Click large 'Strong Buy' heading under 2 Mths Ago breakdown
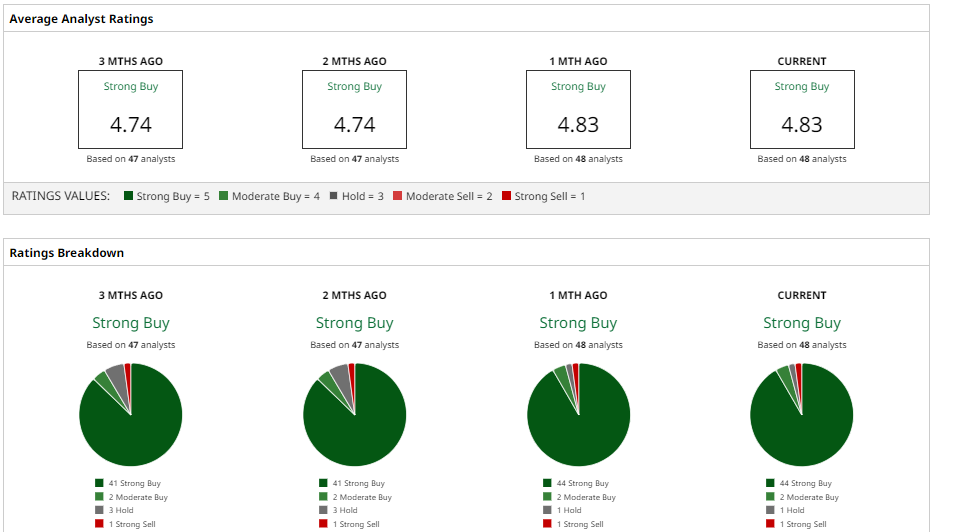953x532 pixels. (354, 323)
